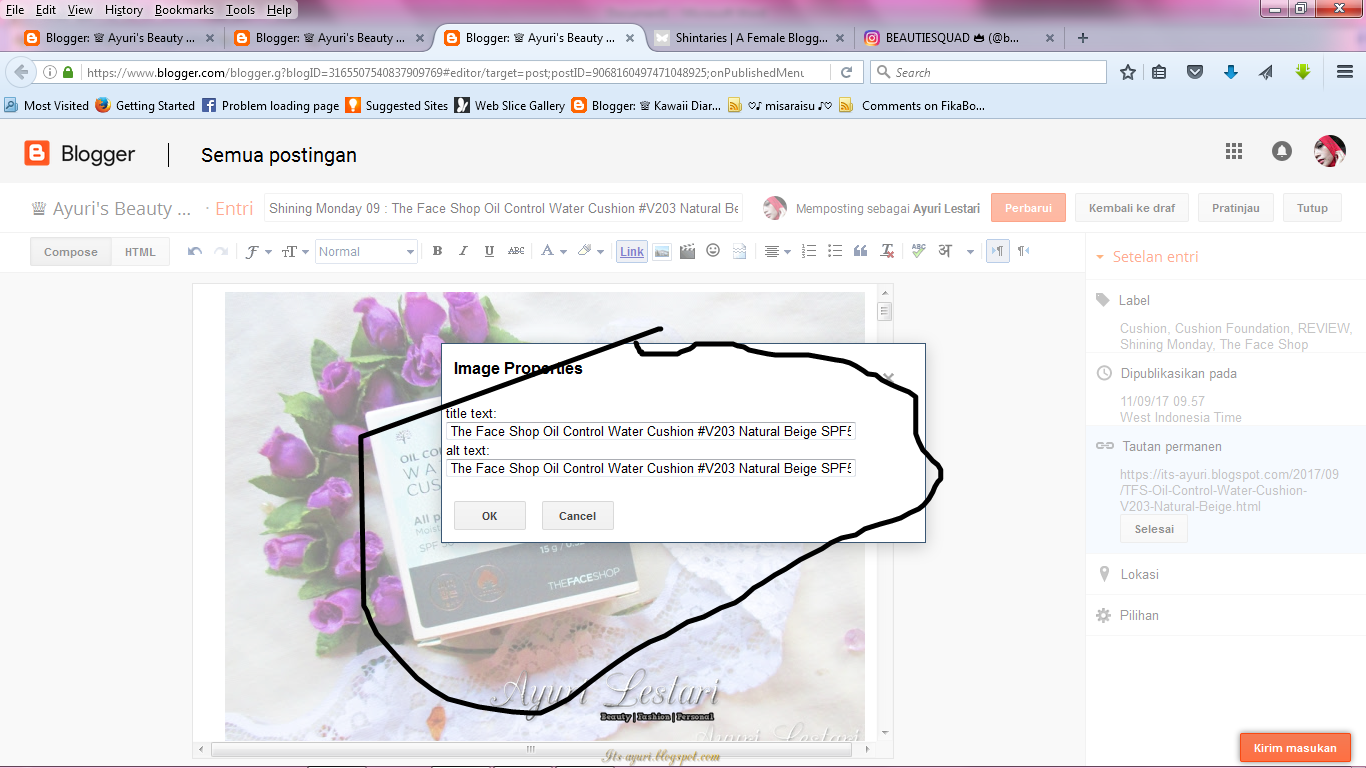
Task: Toggle strikethrough formatting
Action: pyautogui.click(x=516, y=252)
